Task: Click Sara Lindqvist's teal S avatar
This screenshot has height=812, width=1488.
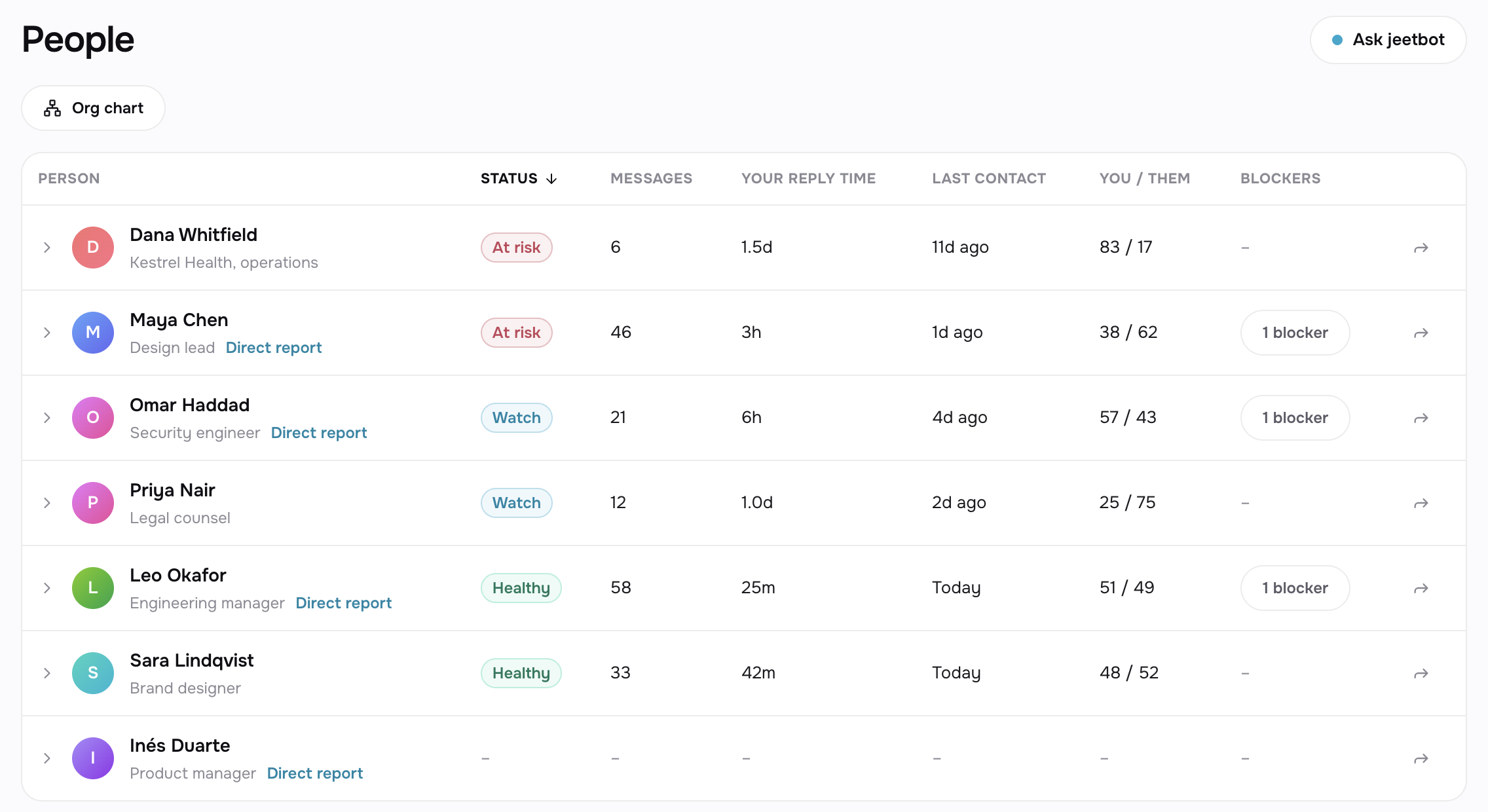Action: tap(93, 673)
